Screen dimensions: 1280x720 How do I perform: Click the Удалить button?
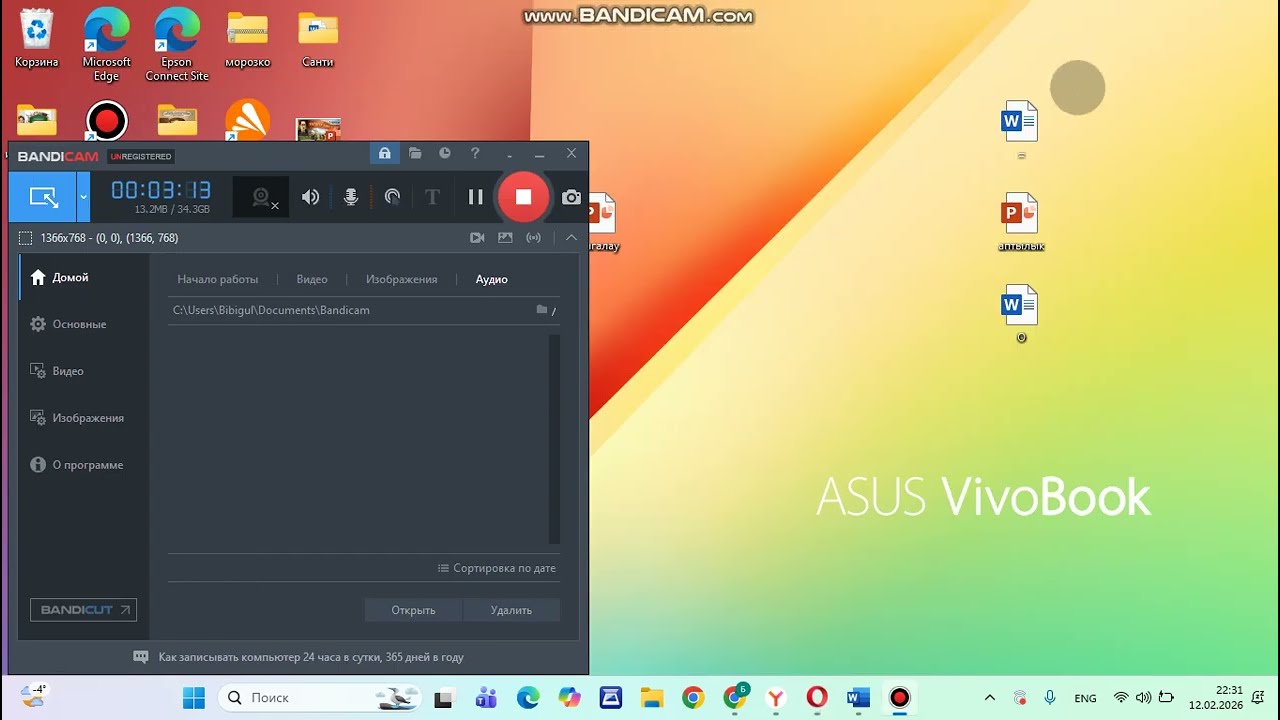(511, 610)
